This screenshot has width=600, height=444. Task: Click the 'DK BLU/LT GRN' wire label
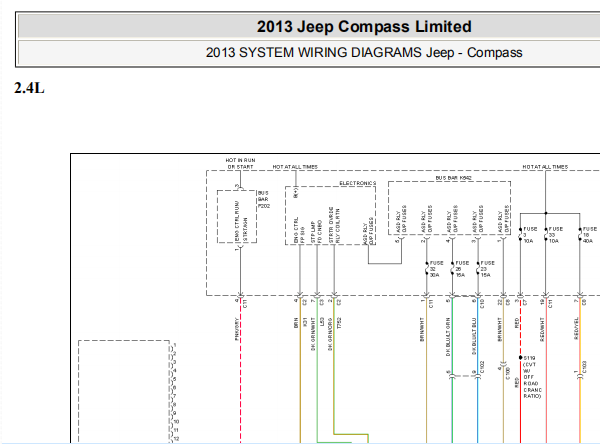448,337
